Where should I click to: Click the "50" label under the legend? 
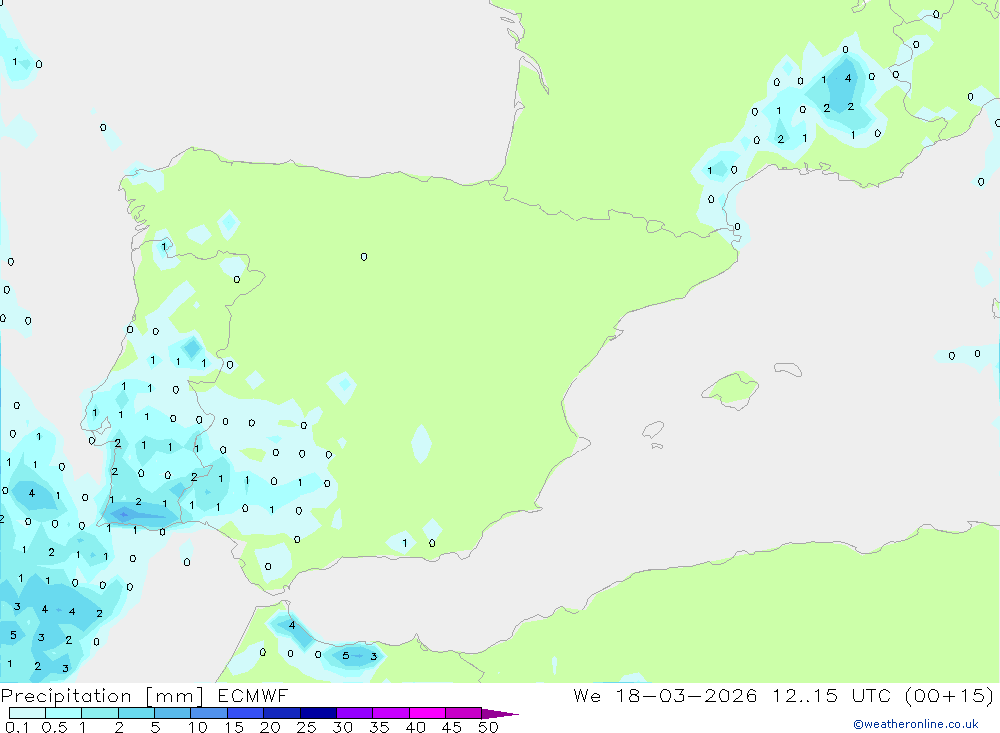pyautogui.click(x=487, y=727)
